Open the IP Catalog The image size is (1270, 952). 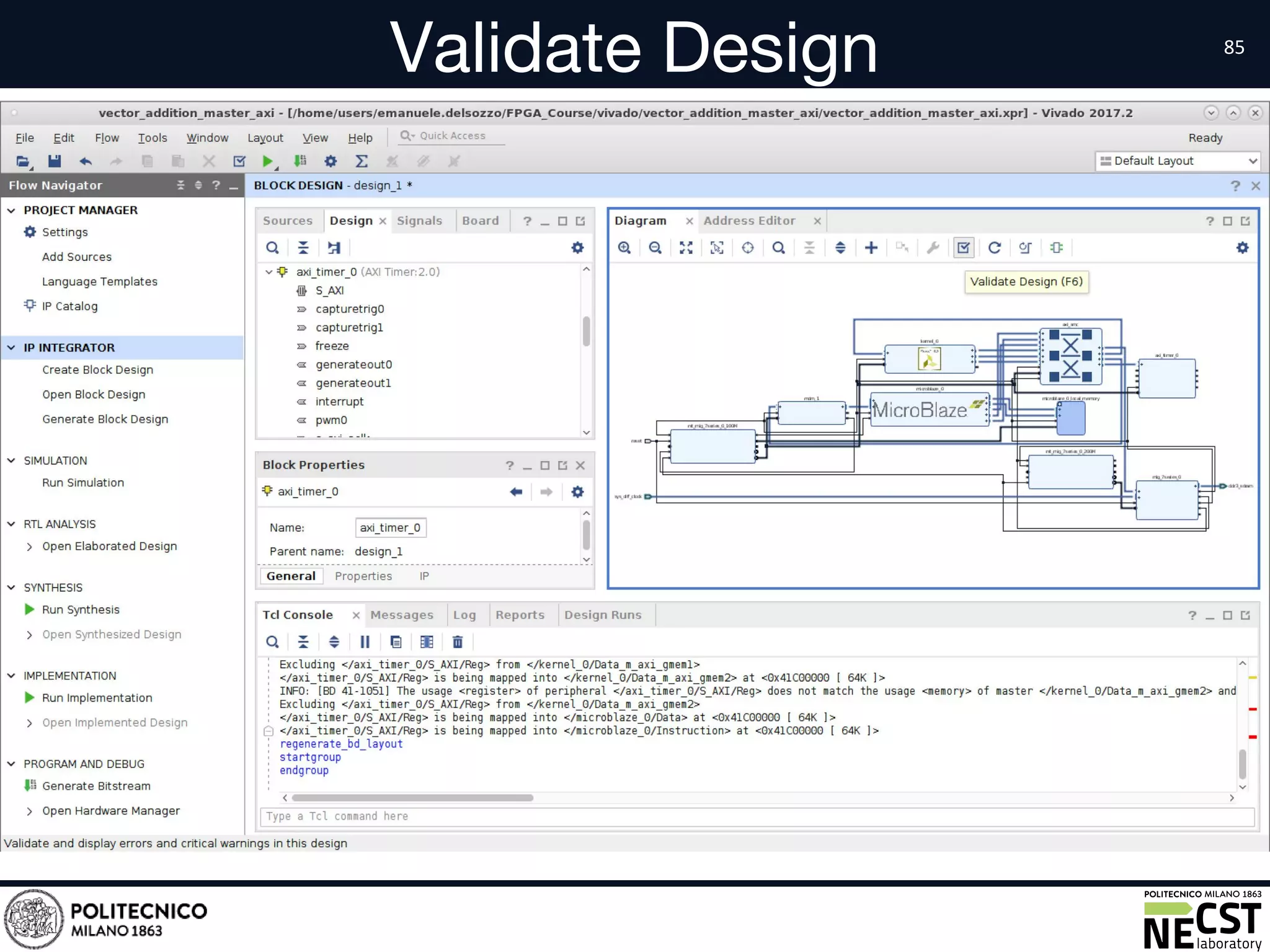pyautogui.click(x=69, y=306)
